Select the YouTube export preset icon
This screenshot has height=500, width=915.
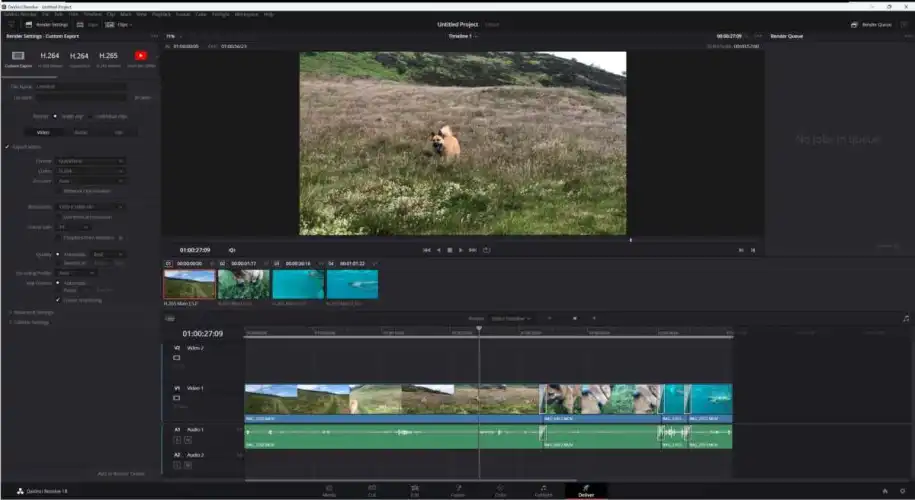[x=140, y=55]
